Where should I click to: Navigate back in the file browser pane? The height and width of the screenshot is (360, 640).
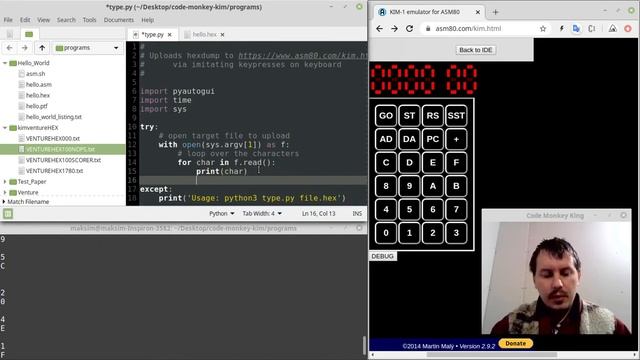coord(9,48)
